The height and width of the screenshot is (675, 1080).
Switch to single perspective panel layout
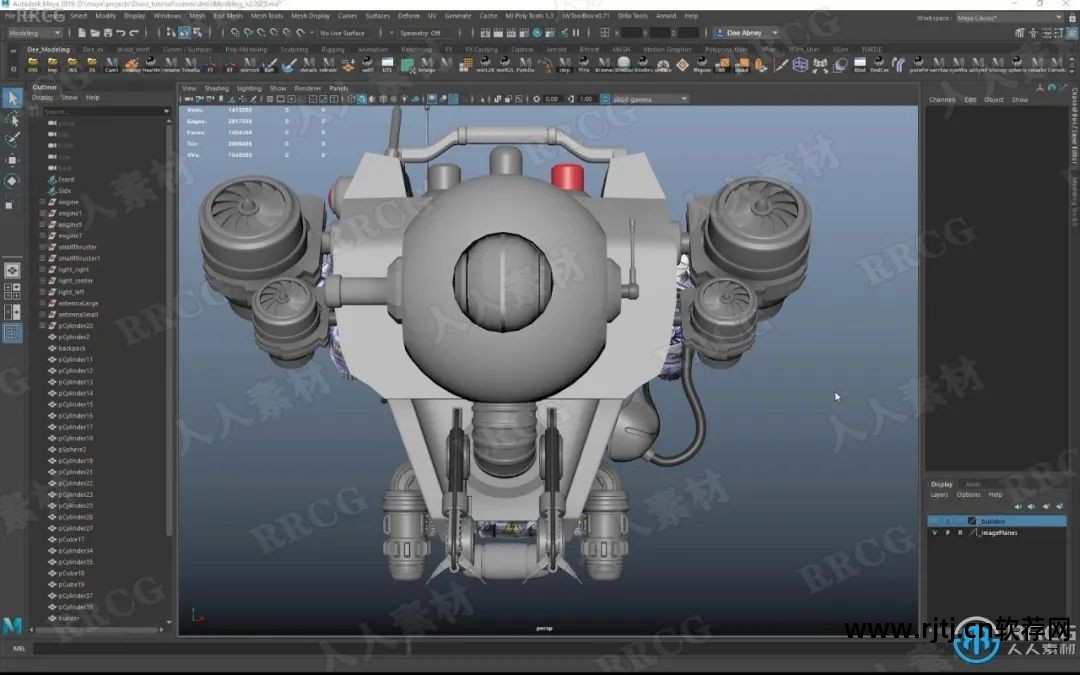tap(12, 270)
